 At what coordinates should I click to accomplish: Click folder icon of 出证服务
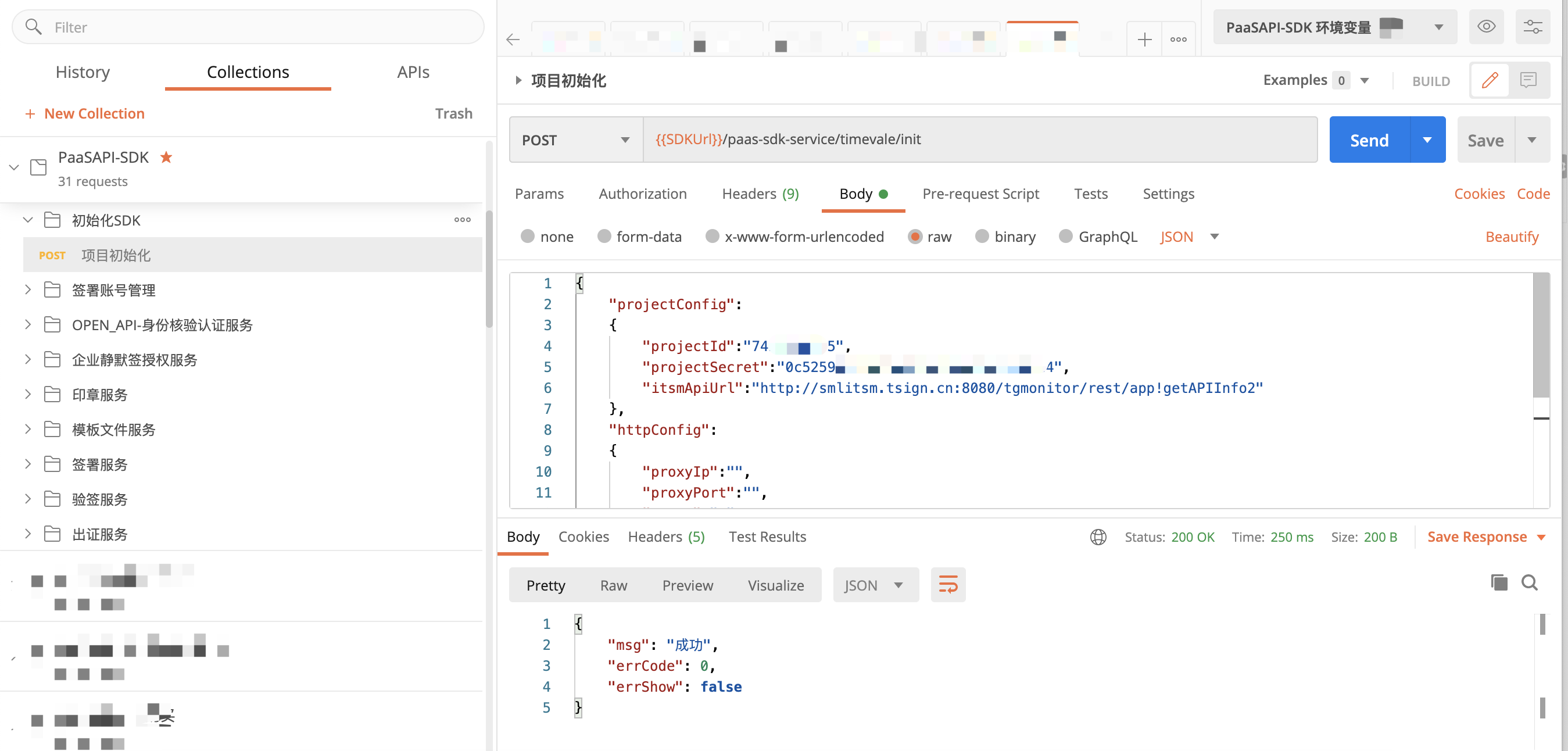(x=52, y=534)
